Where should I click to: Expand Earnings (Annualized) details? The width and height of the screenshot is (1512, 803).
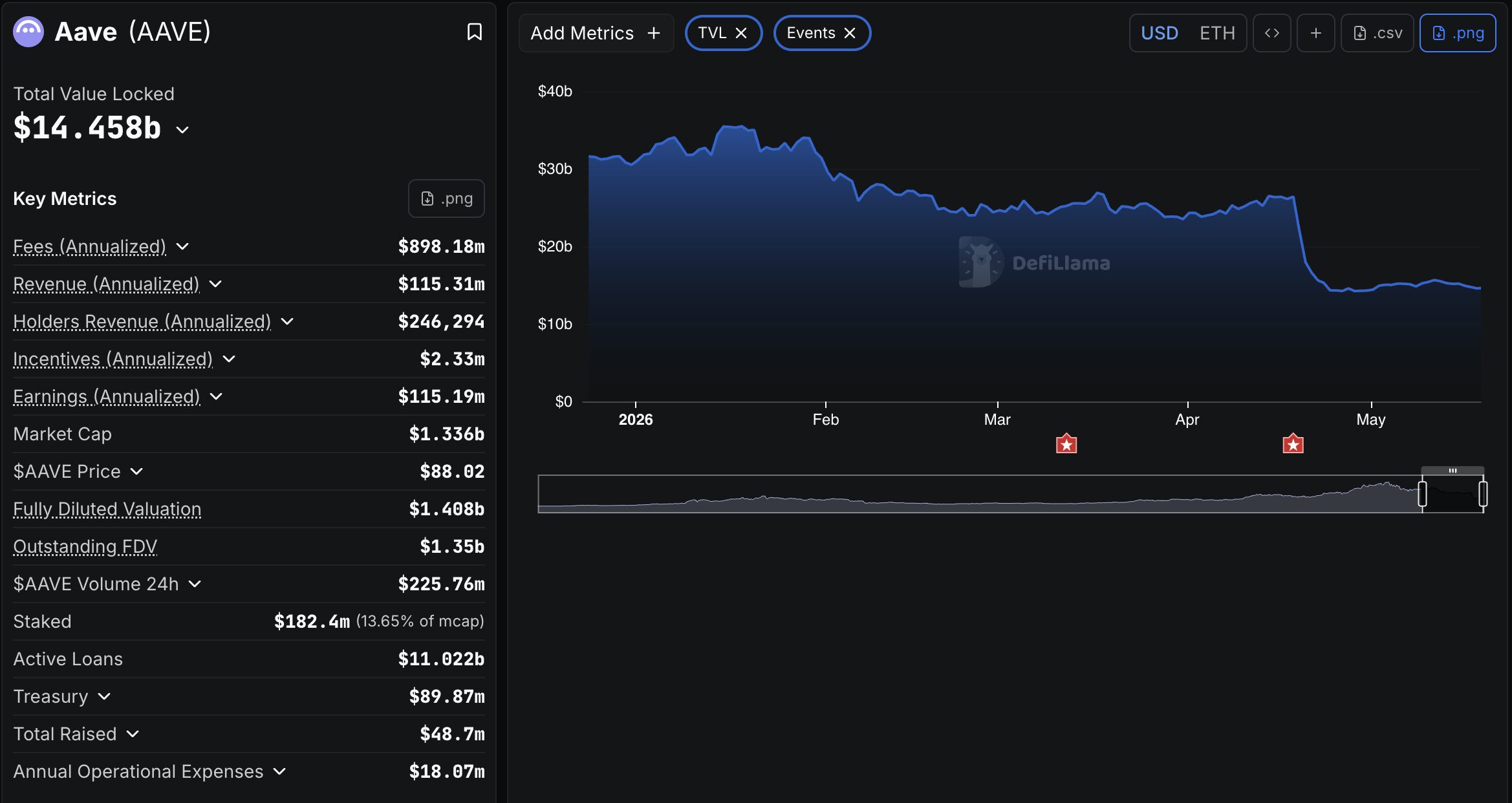(216, 396)
